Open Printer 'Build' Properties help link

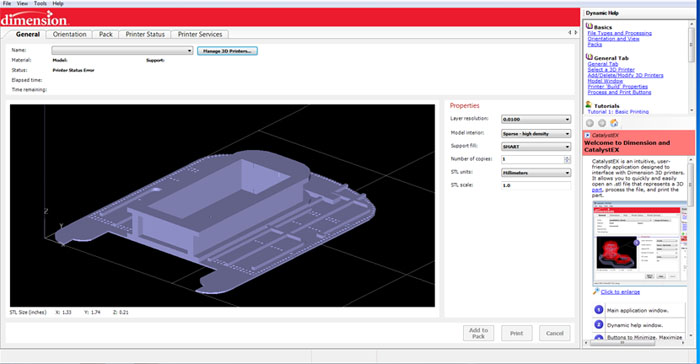click(x=617, y=87)
